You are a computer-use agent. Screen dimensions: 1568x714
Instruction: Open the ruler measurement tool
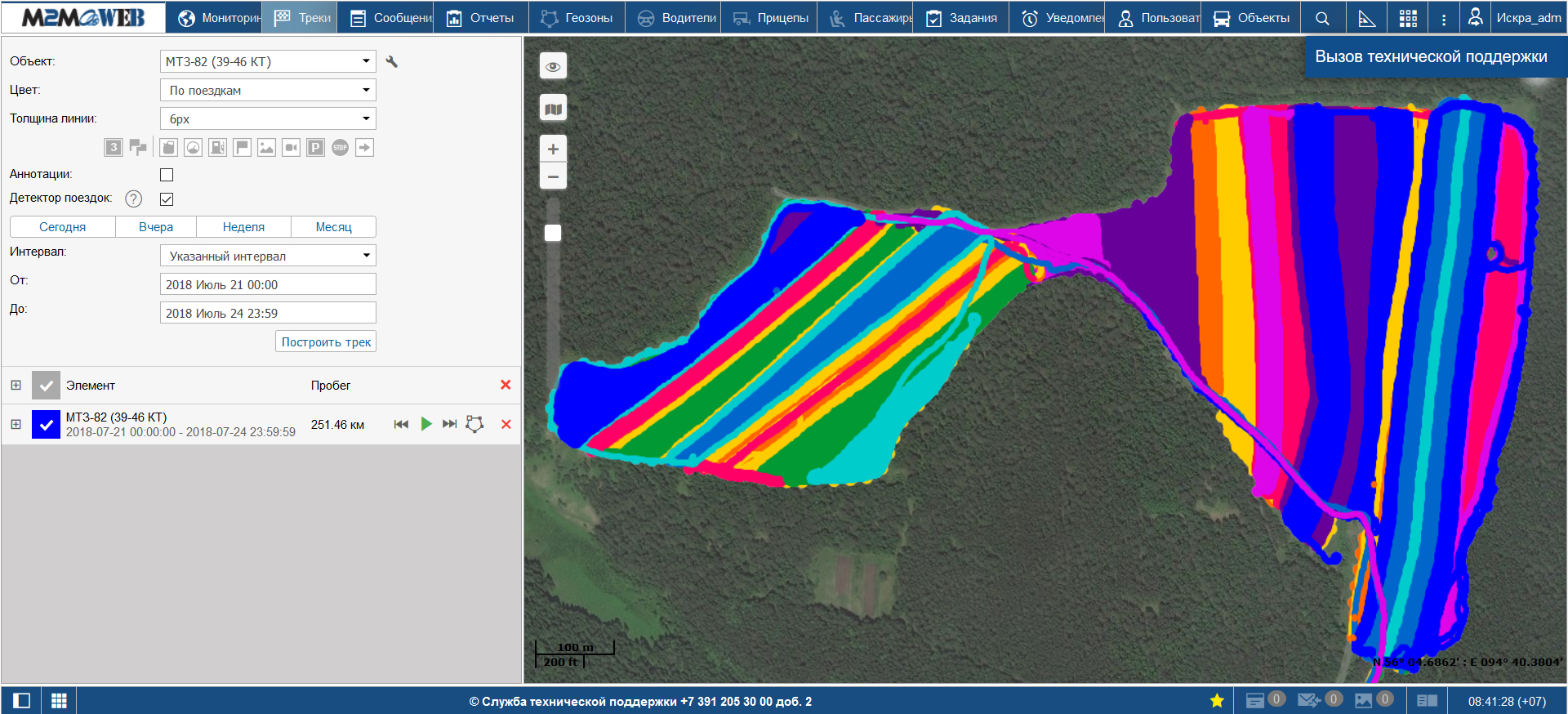1366,18
